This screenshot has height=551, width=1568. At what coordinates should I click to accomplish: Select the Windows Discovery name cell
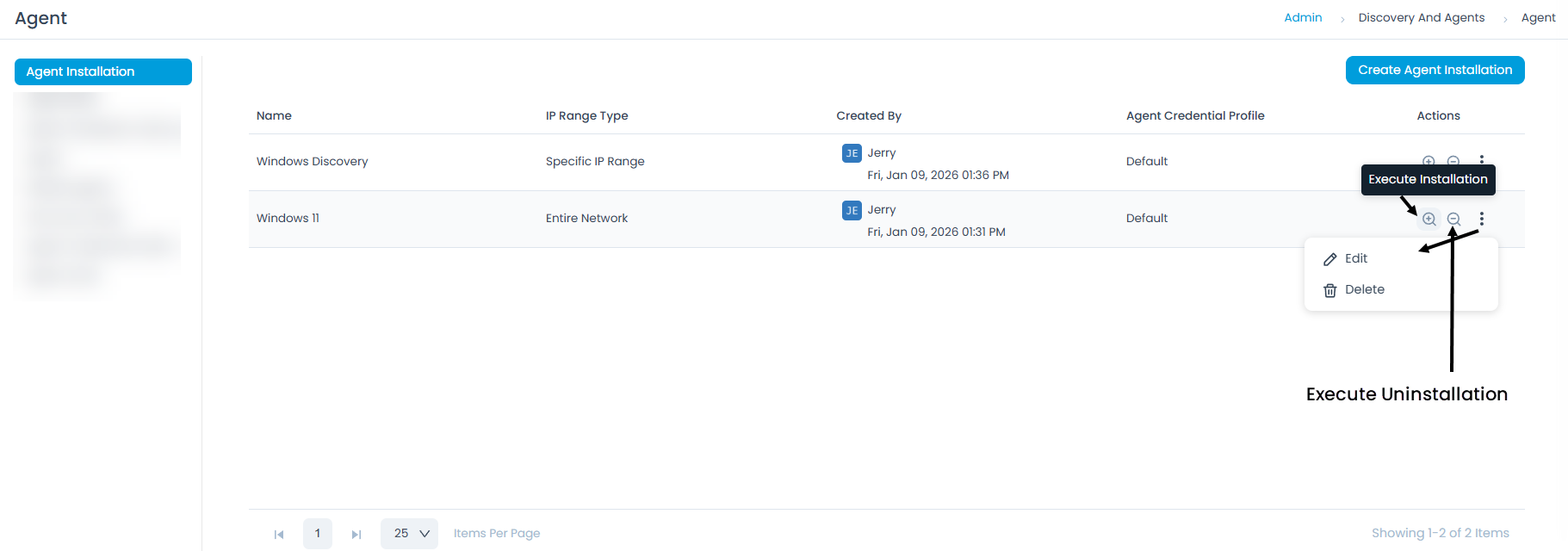(x=312, y=161)
